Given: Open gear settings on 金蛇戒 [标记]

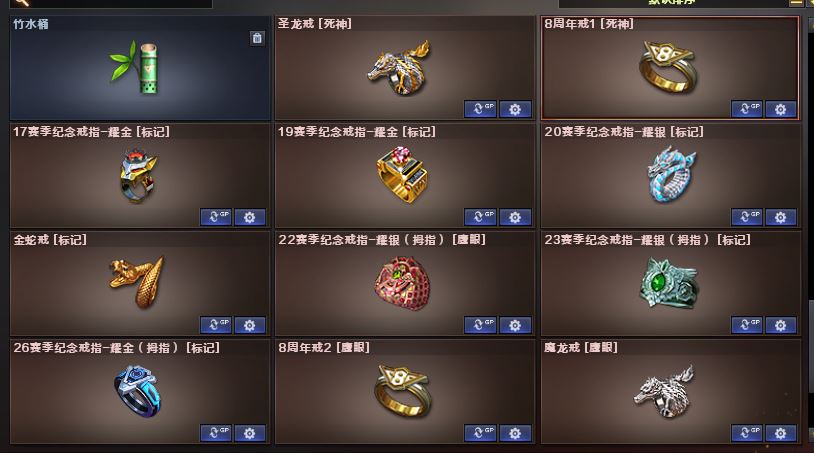Looking at the screenshot, I should (250, 325).
